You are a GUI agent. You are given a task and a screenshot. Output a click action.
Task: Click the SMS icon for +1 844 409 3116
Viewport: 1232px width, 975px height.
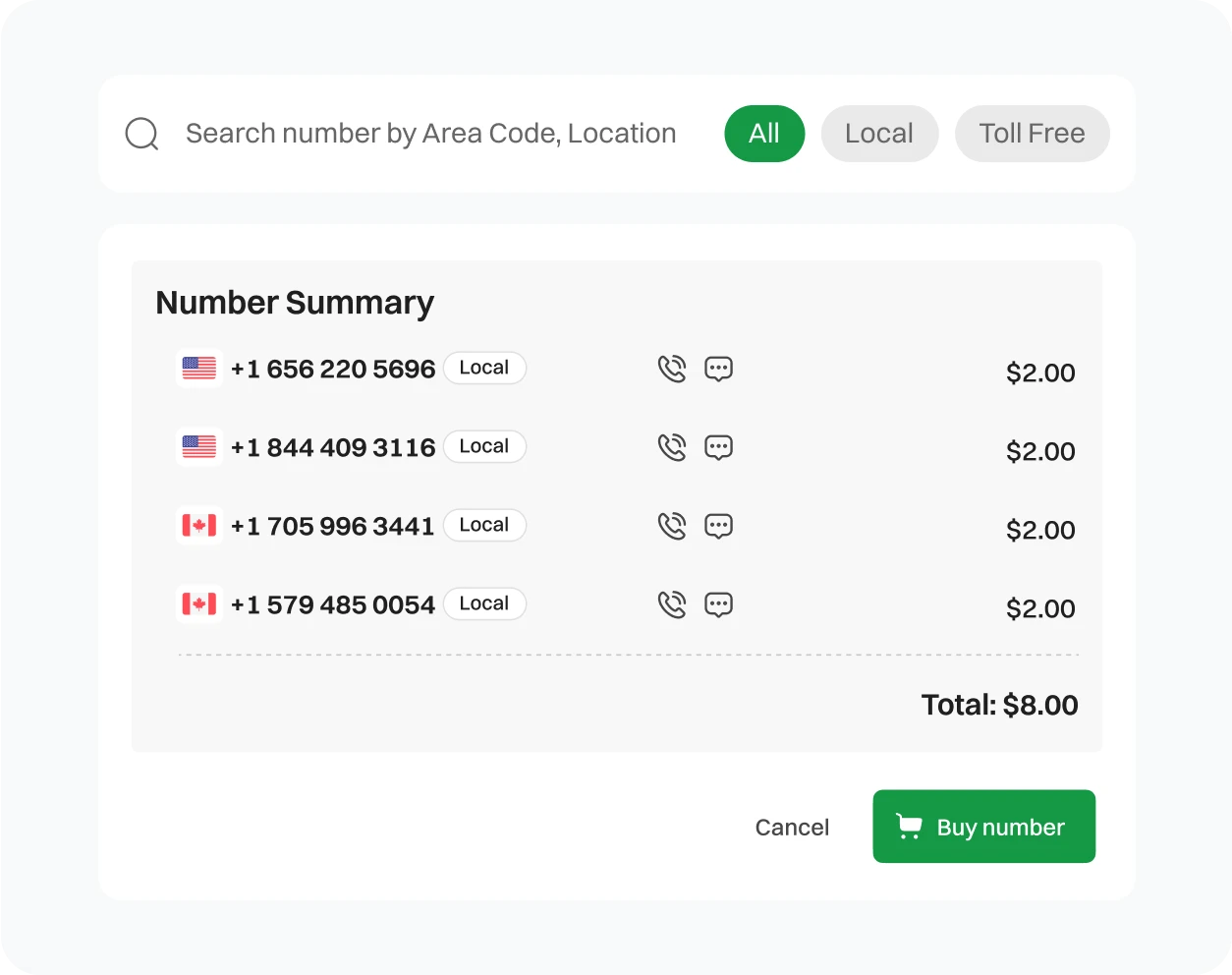[718, 447]
